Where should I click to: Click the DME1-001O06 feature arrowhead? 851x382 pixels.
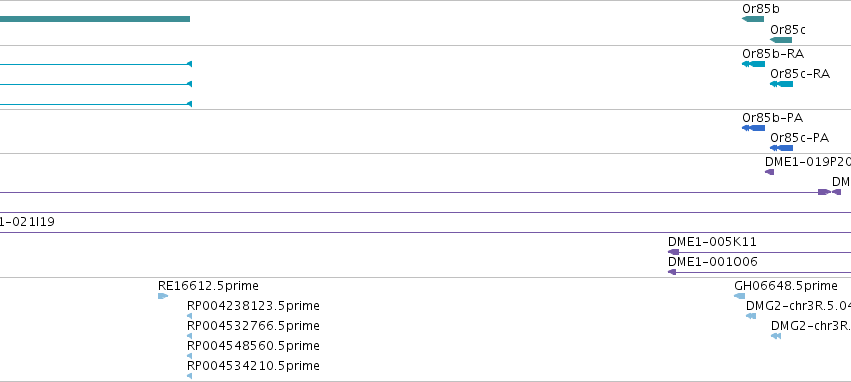(x=672, y=272)
